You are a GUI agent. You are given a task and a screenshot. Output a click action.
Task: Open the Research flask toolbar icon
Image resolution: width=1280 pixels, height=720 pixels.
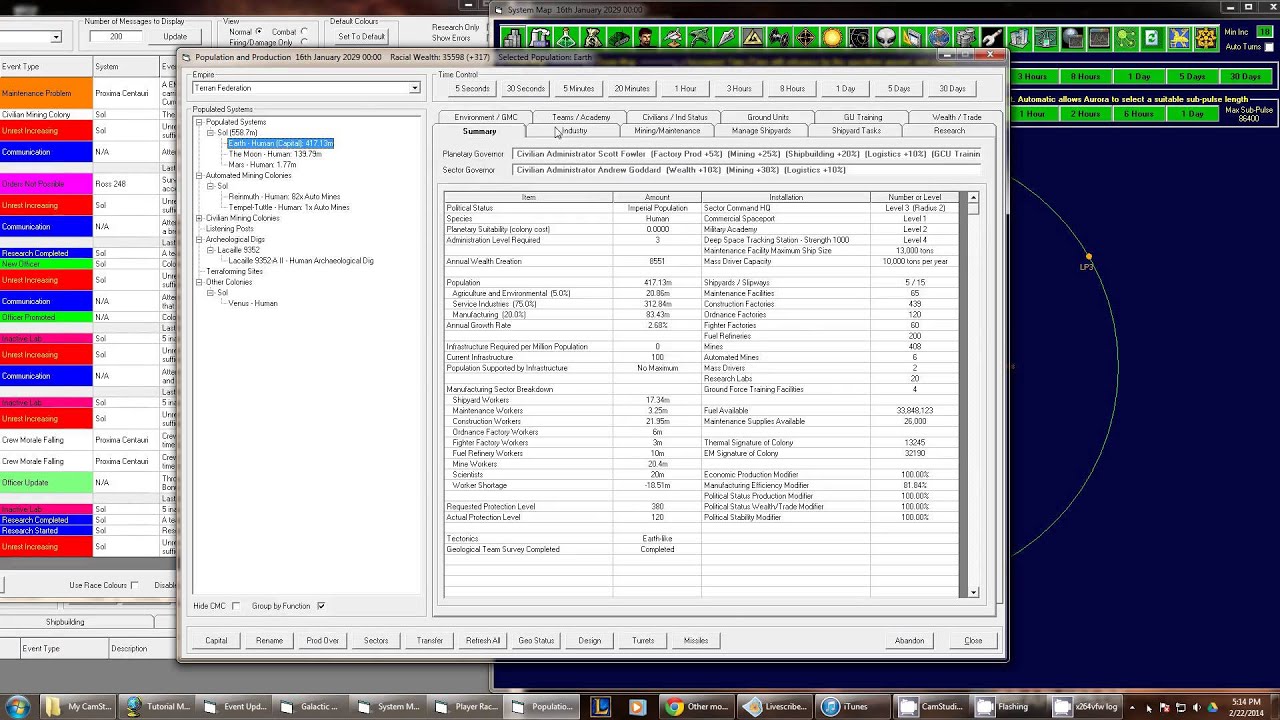[566, 38]
